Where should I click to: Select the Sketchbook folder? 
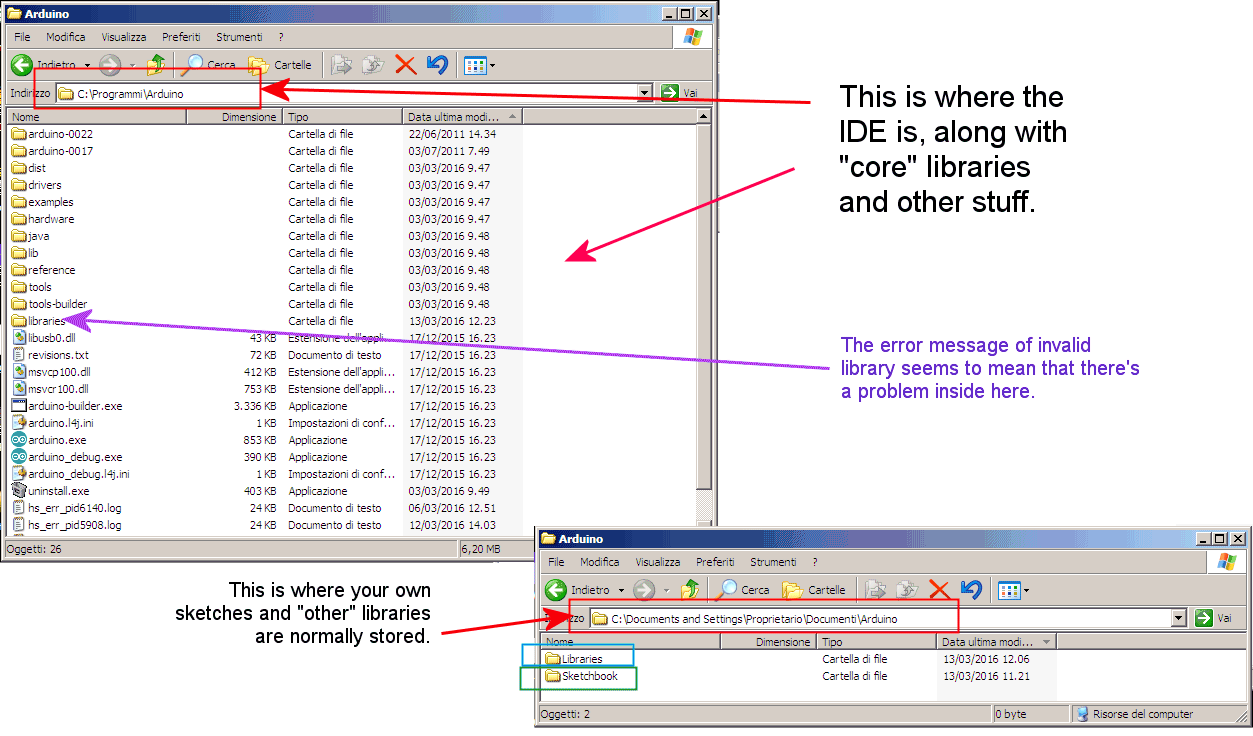point(581,676)
